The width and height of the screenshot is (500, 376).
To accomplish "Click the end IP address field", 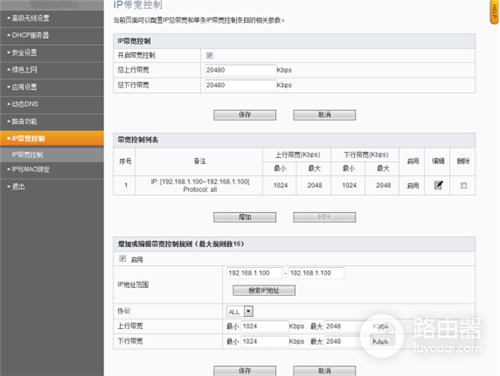I will click(x=316, y=273).
